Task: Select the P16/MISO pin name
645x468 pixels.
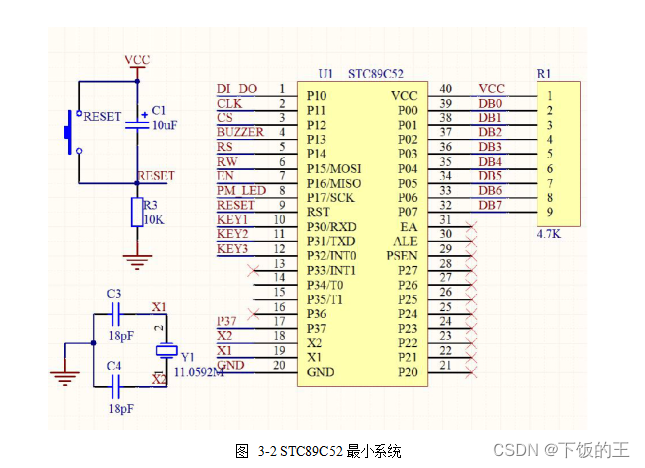Action: [334, 183]
